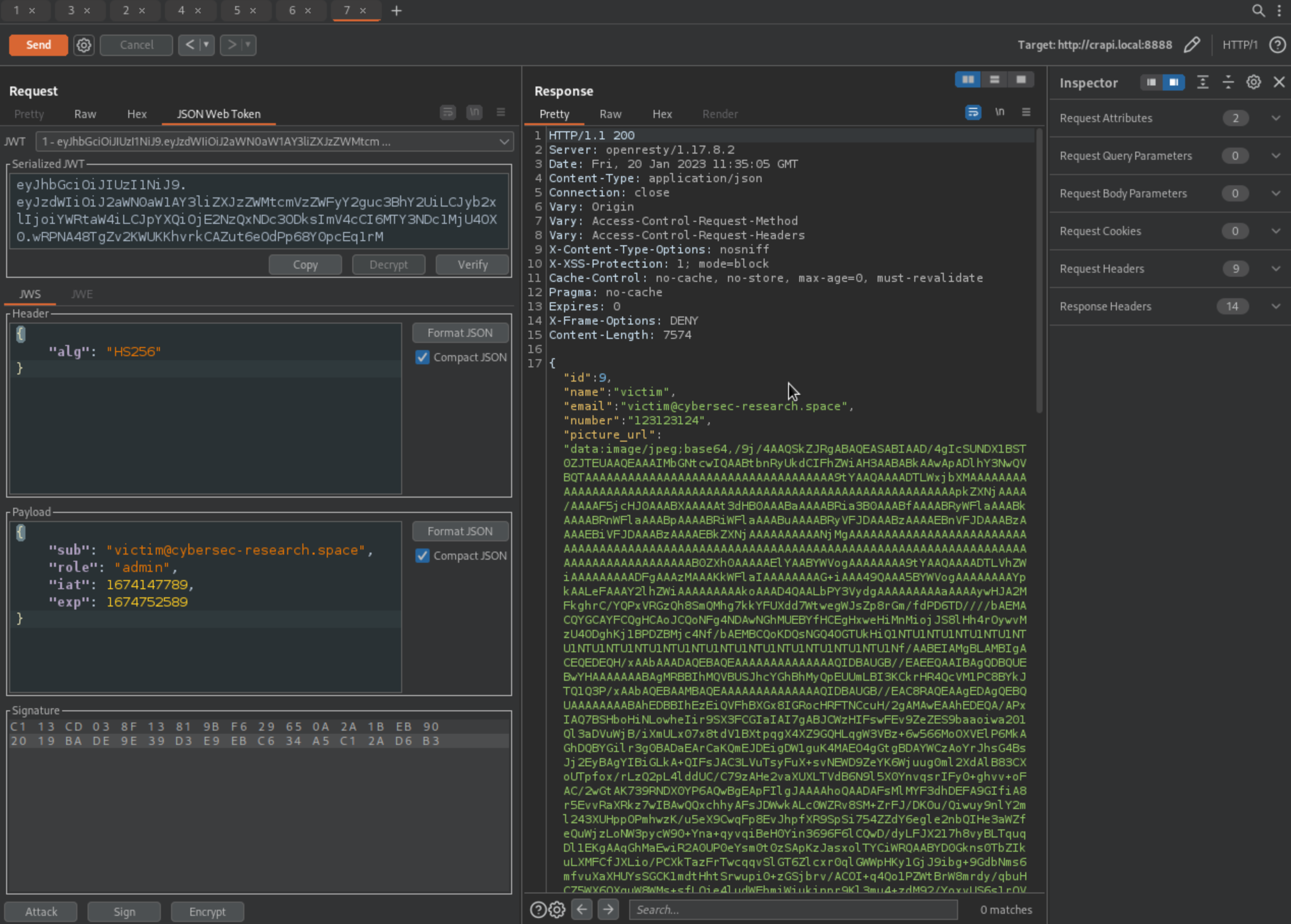1291x924 pixels.
Task: Open response Hex tab
Action: coord(661,114)
